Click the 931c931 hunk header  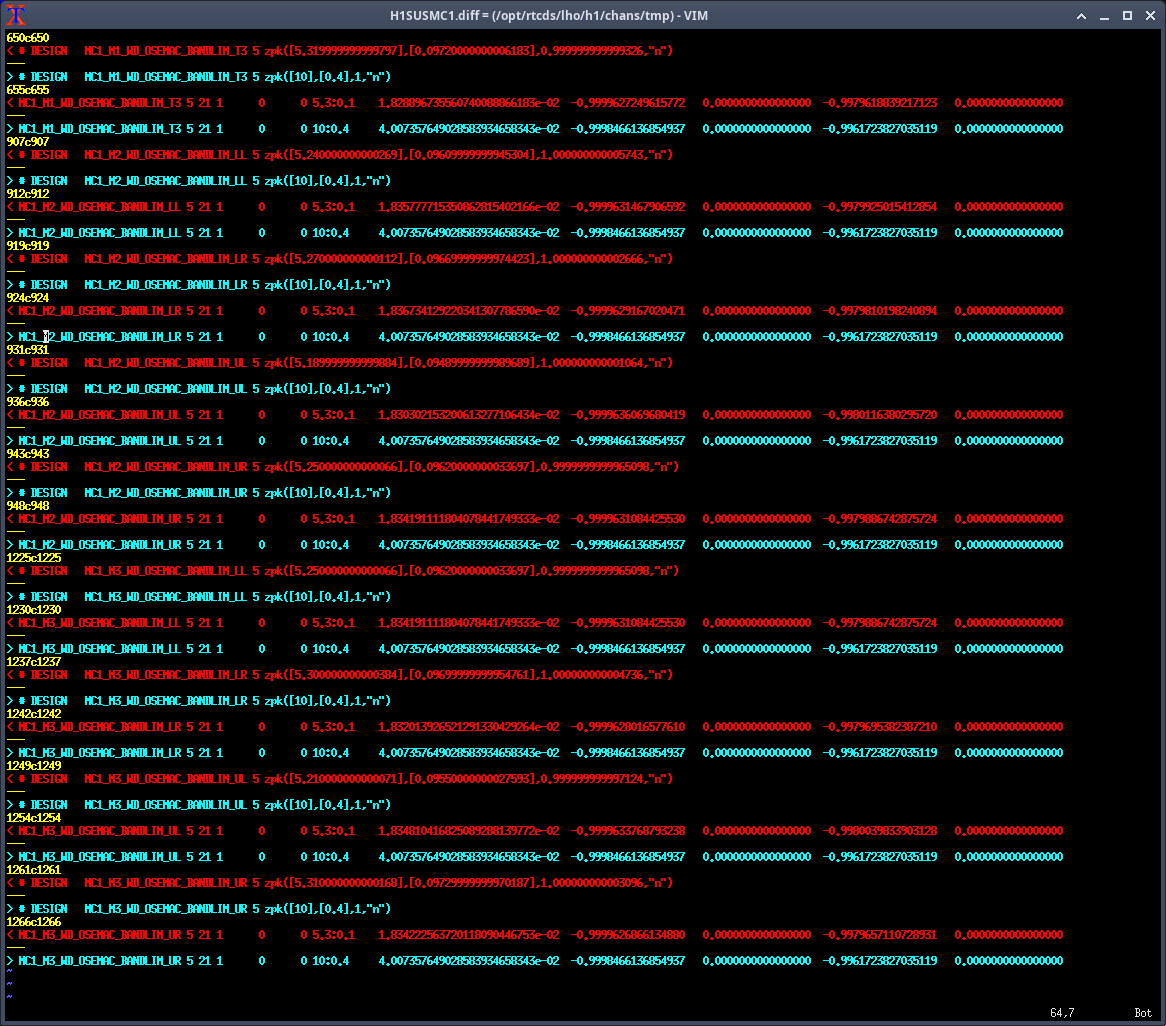point(28,349)
